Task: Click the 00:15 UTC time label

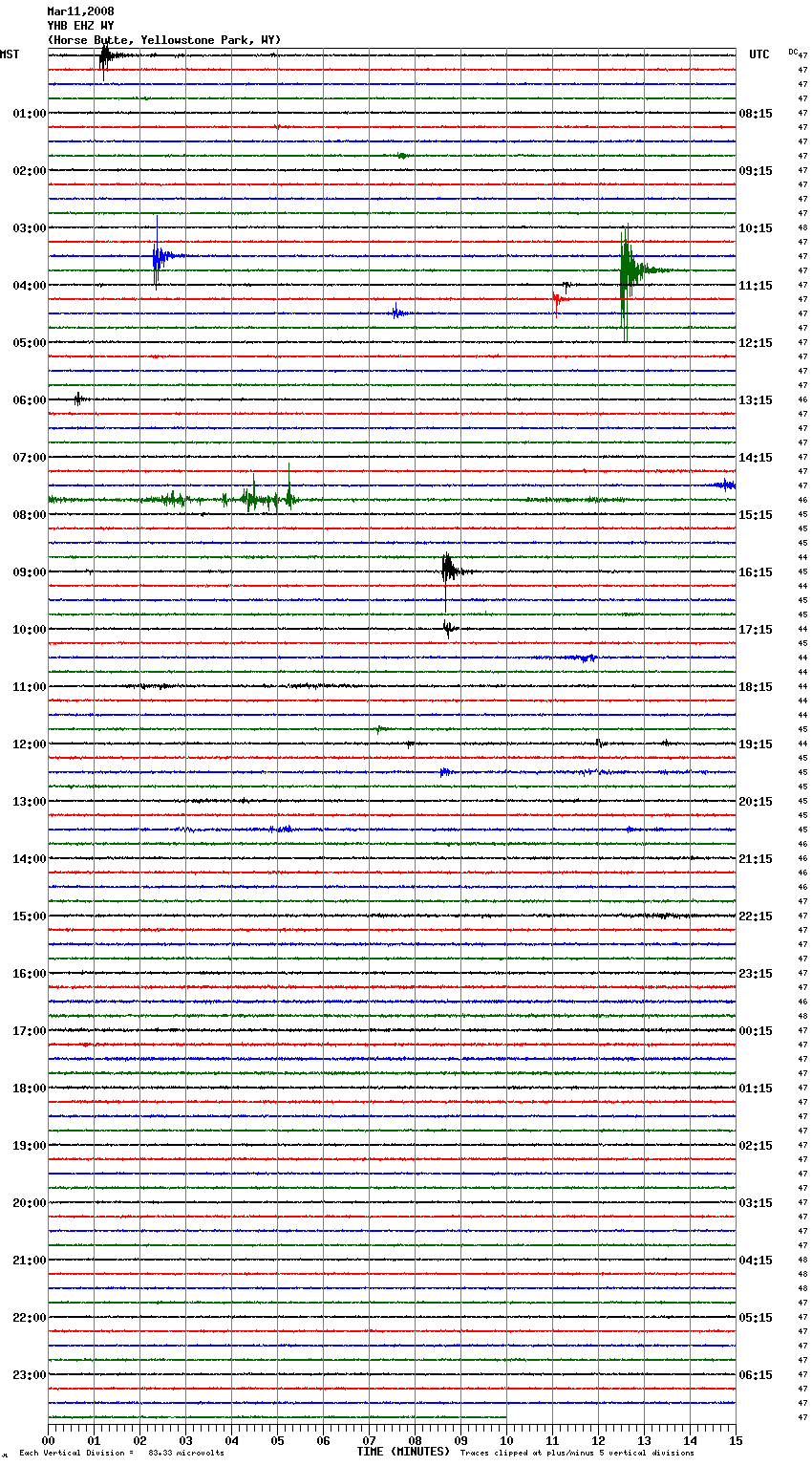Action: tap(756, 1031)
